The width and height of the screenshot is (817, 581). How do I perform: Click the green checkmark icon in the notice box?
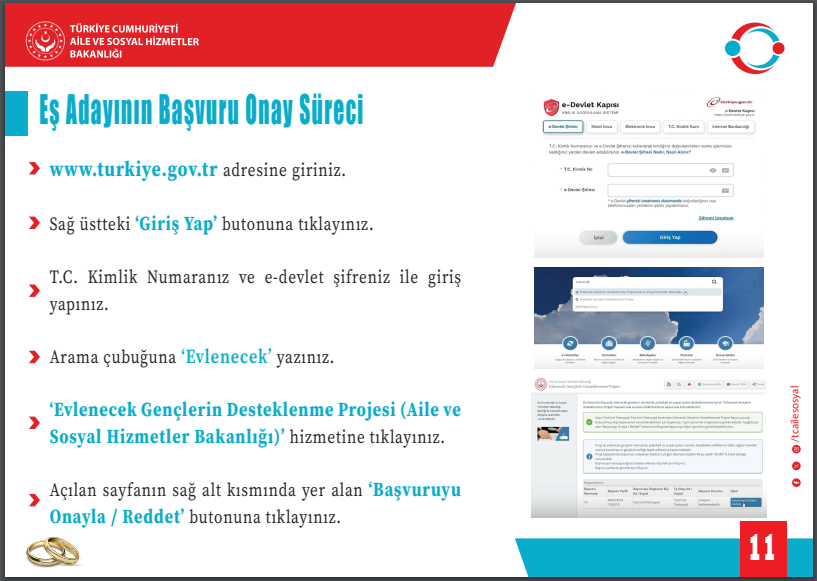click(589, 422)
